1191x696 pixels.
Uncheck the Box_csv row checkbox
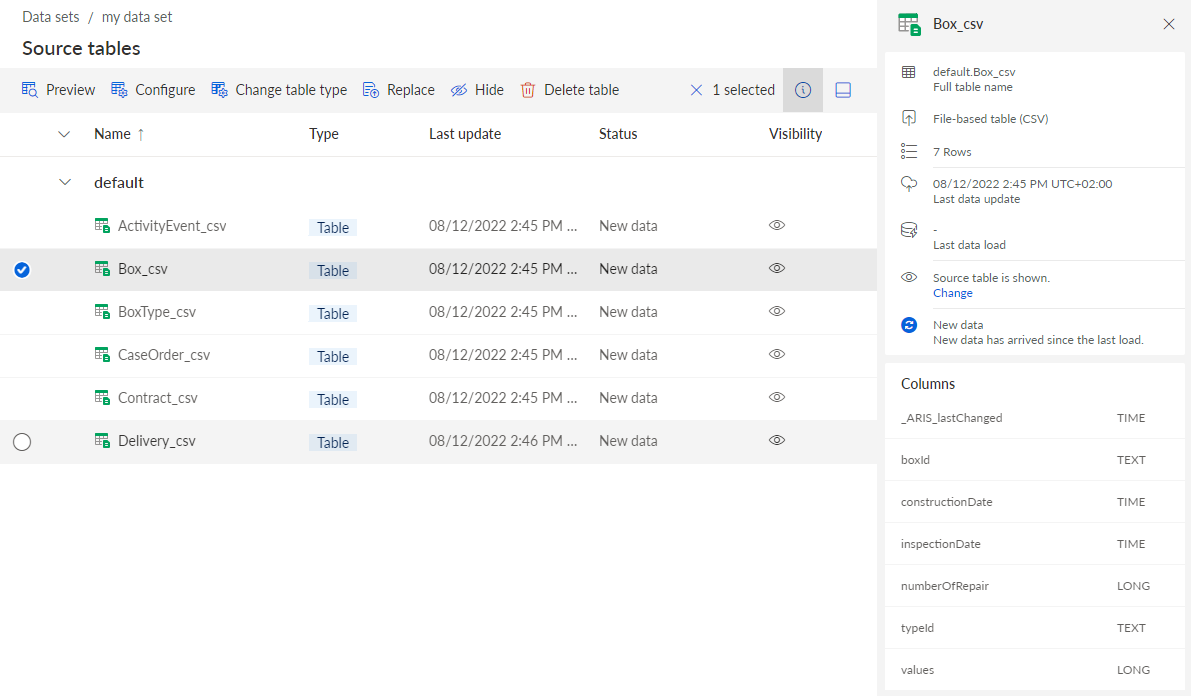point(22,270)
